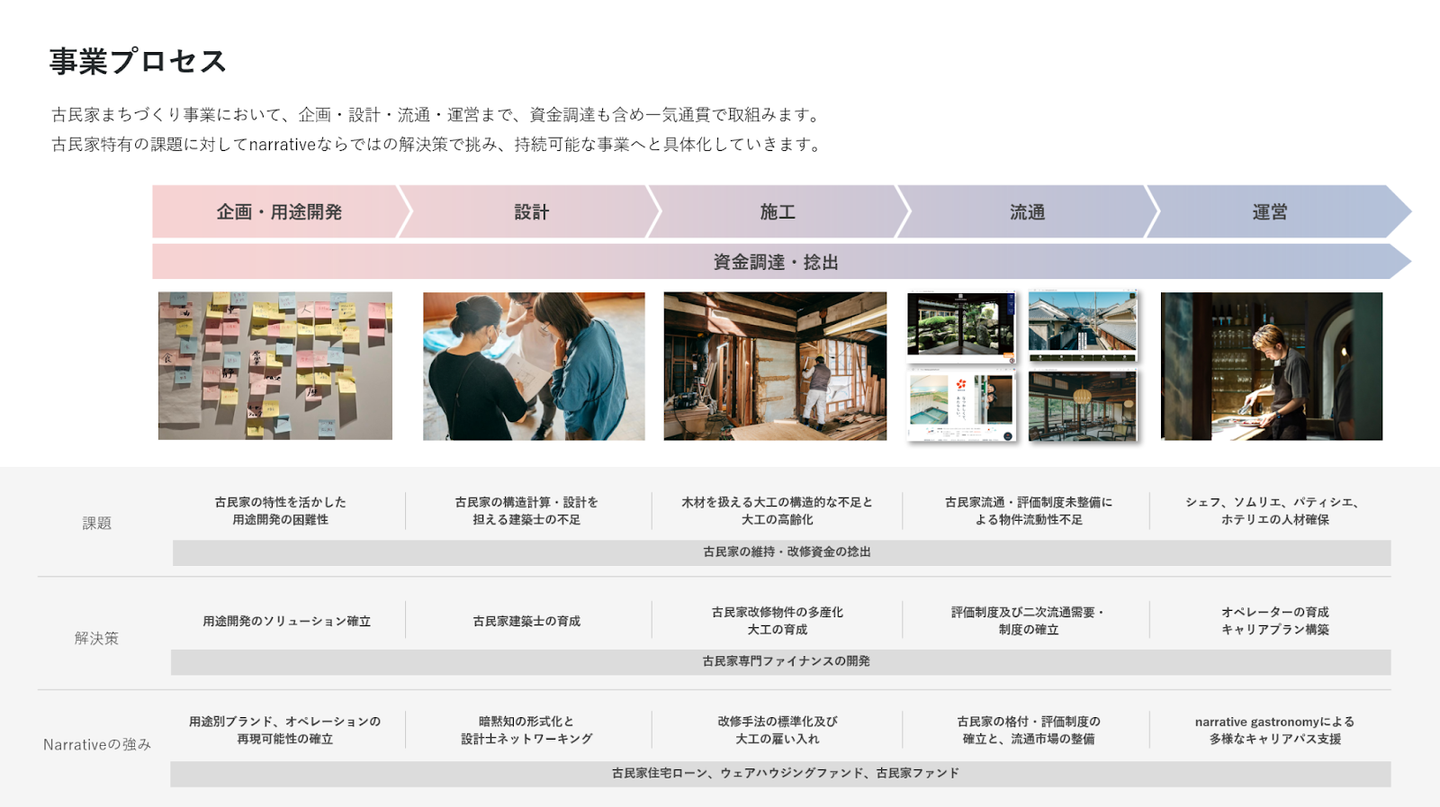1440x807 pixels.
Task: Open the website screenshots collage image
Action: 1022,366
